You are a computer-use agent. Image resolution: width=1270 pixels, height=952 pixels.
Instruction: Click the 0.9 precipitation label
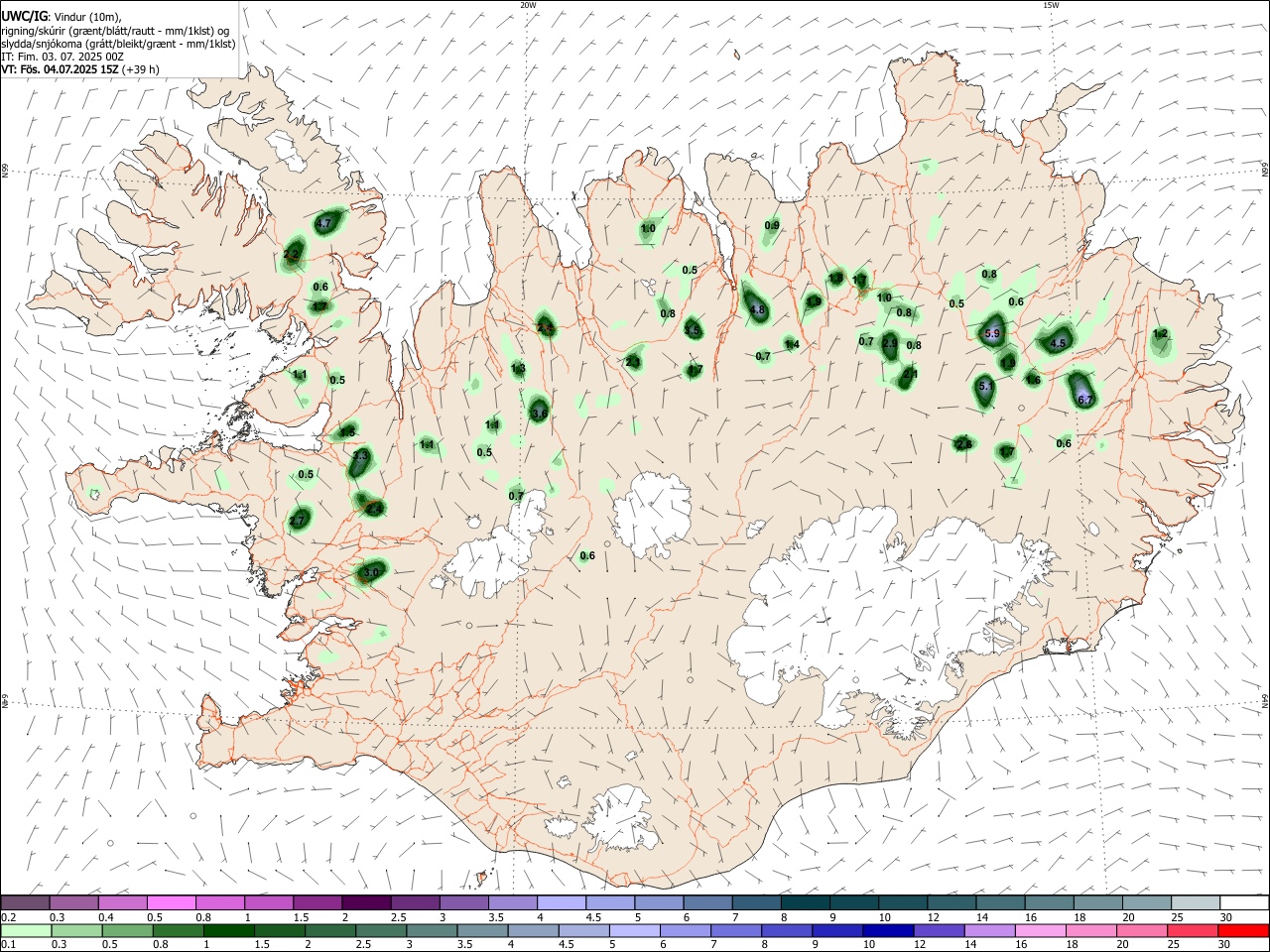click(772, 226)
